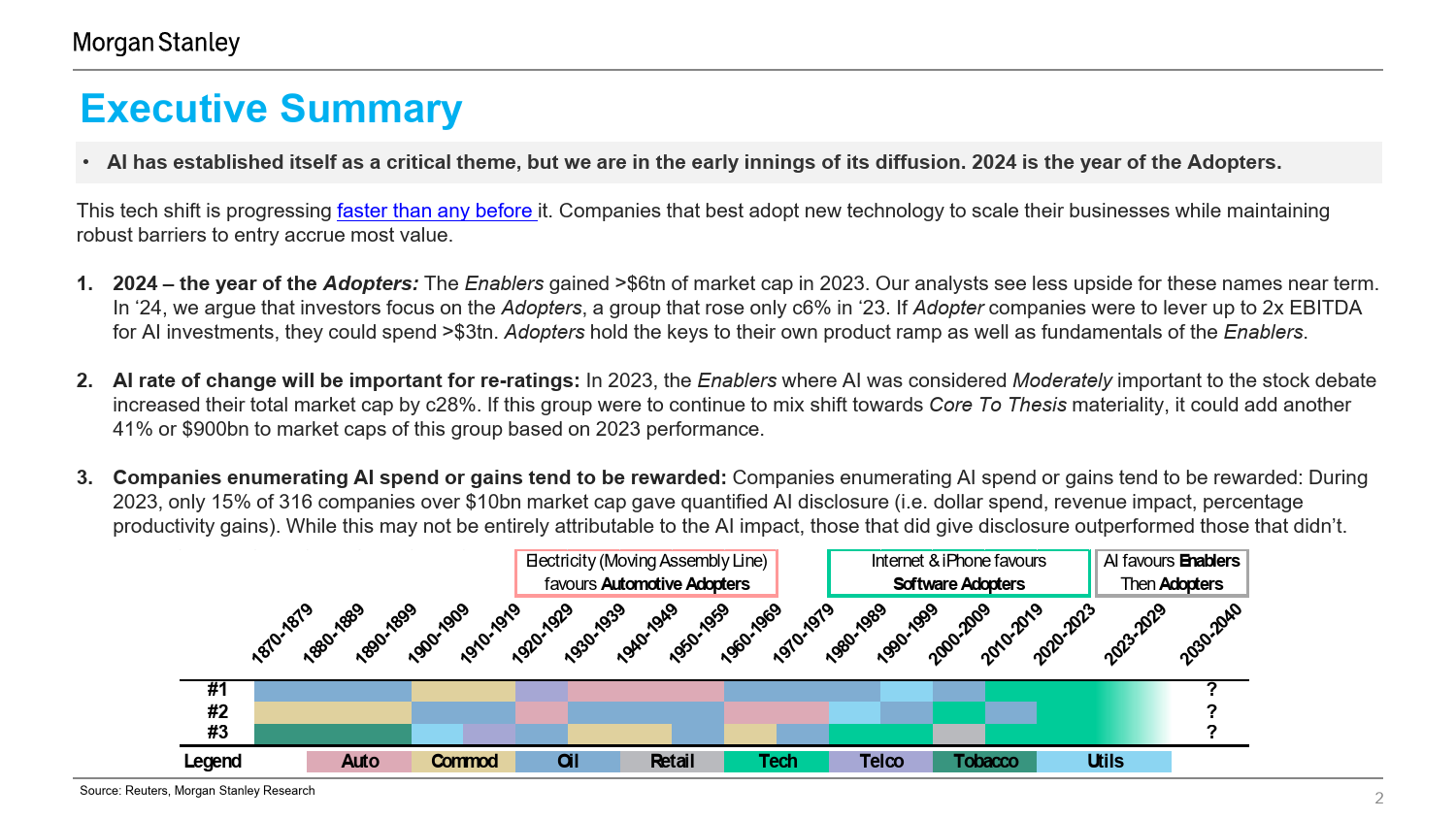Click the 2000-2009 decade label
The height and width of the screenshot is (819, 1456).
[960, 634]
